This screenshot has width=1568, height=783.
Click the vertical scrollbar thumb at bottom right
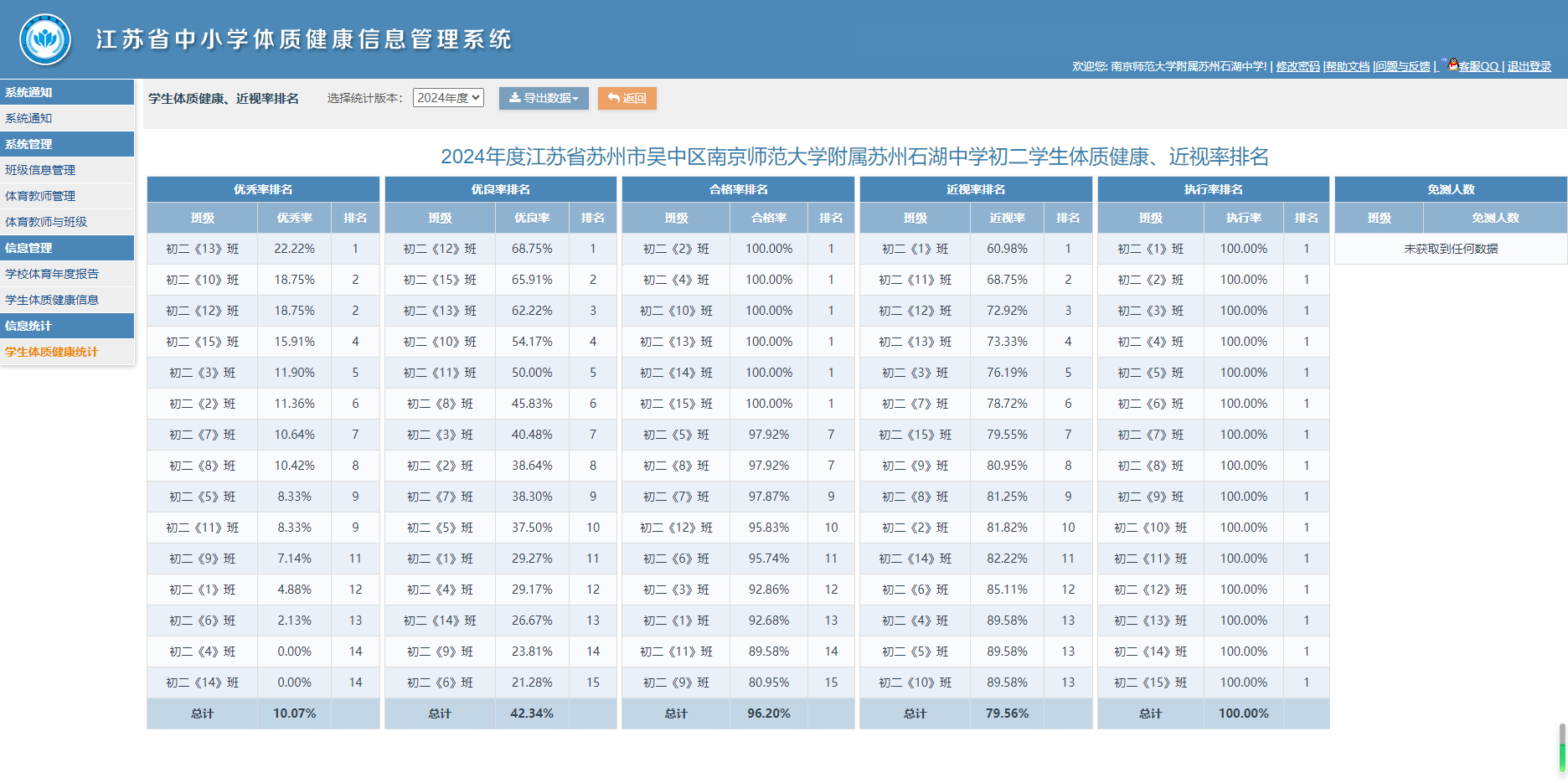pos(1562,747)
